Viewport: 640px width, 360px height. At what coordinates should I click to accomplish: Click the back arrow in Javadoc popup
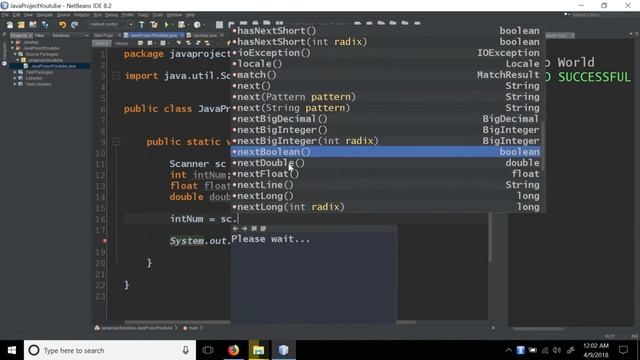tap(235, 229)
